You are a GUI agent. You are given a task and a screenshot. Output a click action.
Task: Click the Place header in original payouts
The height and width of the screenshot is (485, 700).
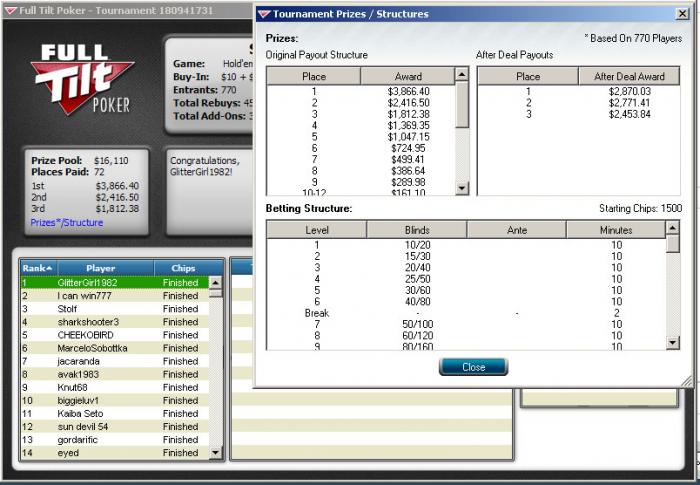[313, 76]
